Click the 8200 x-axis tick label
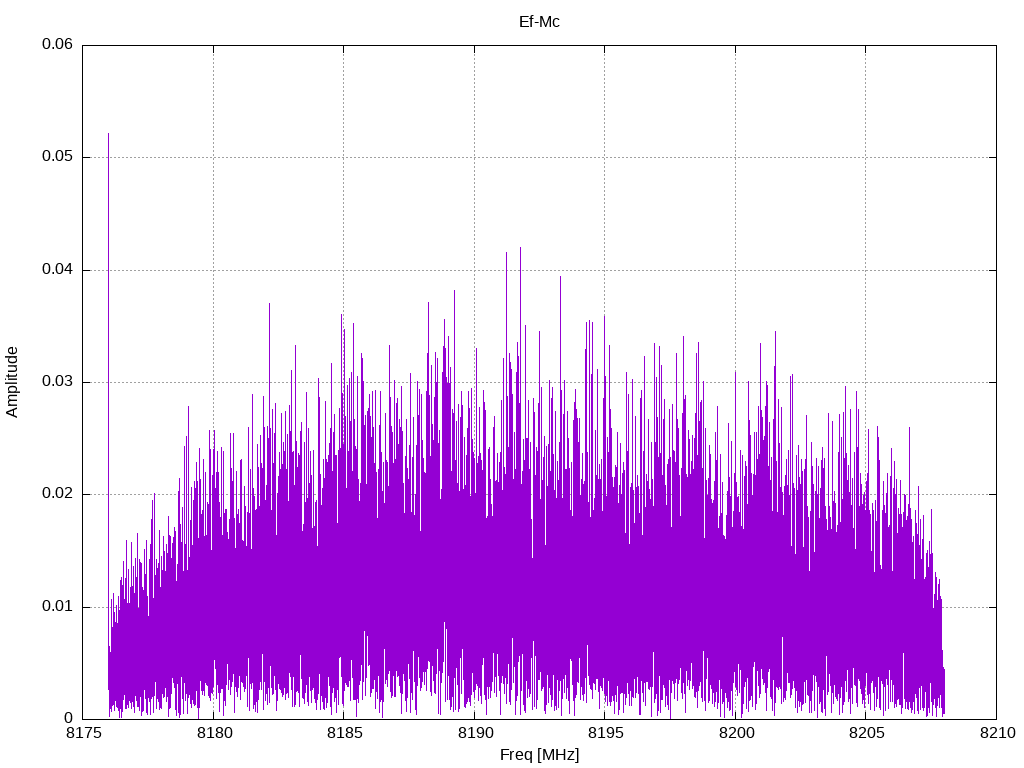 pyautogui.click(x=736, y=733)
